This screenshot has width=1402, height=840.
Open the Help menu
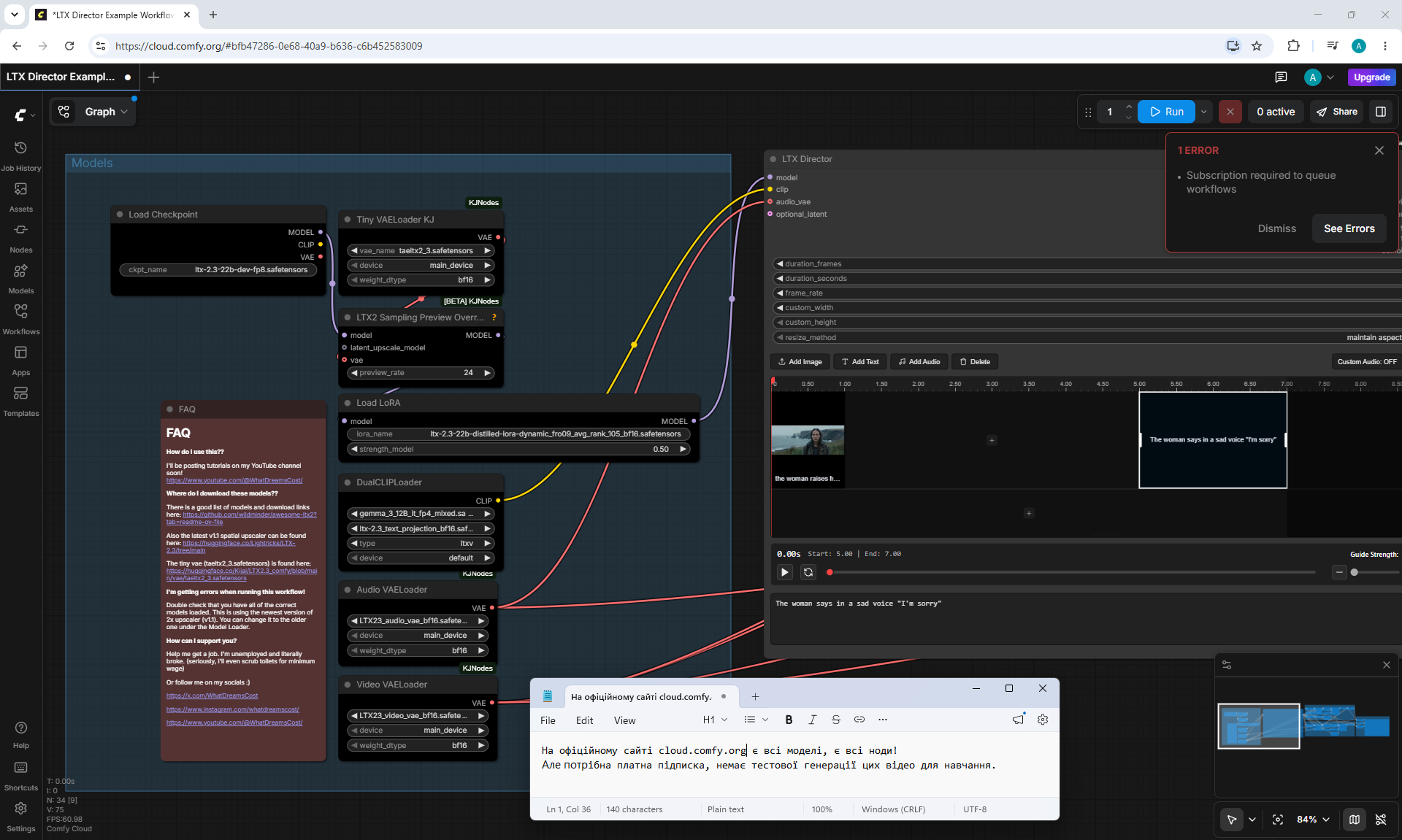click(x=20, y=734)
